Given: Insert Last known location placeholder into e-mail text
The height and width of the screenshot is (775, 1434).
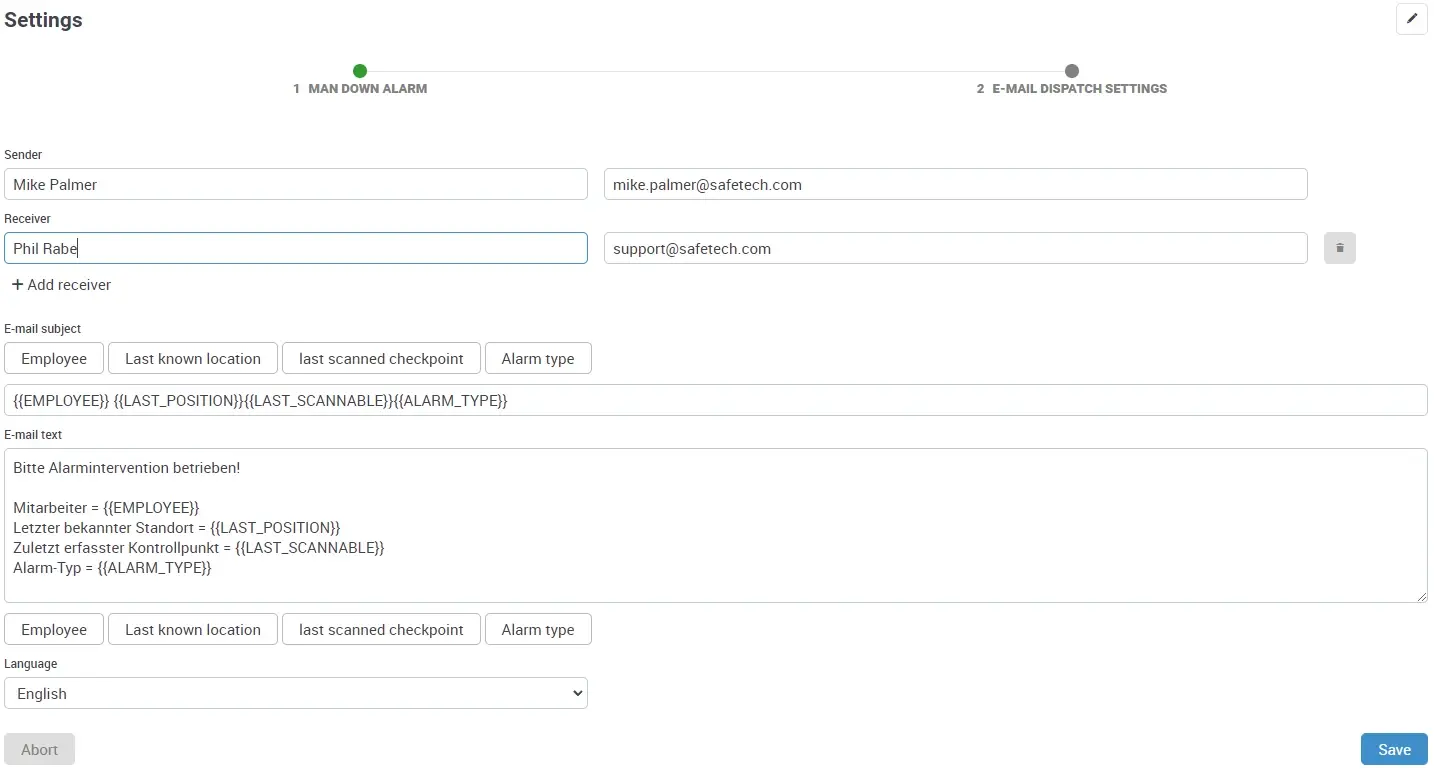Looking at the screenshot, I should pyautogui.click(x=192, y=629).
